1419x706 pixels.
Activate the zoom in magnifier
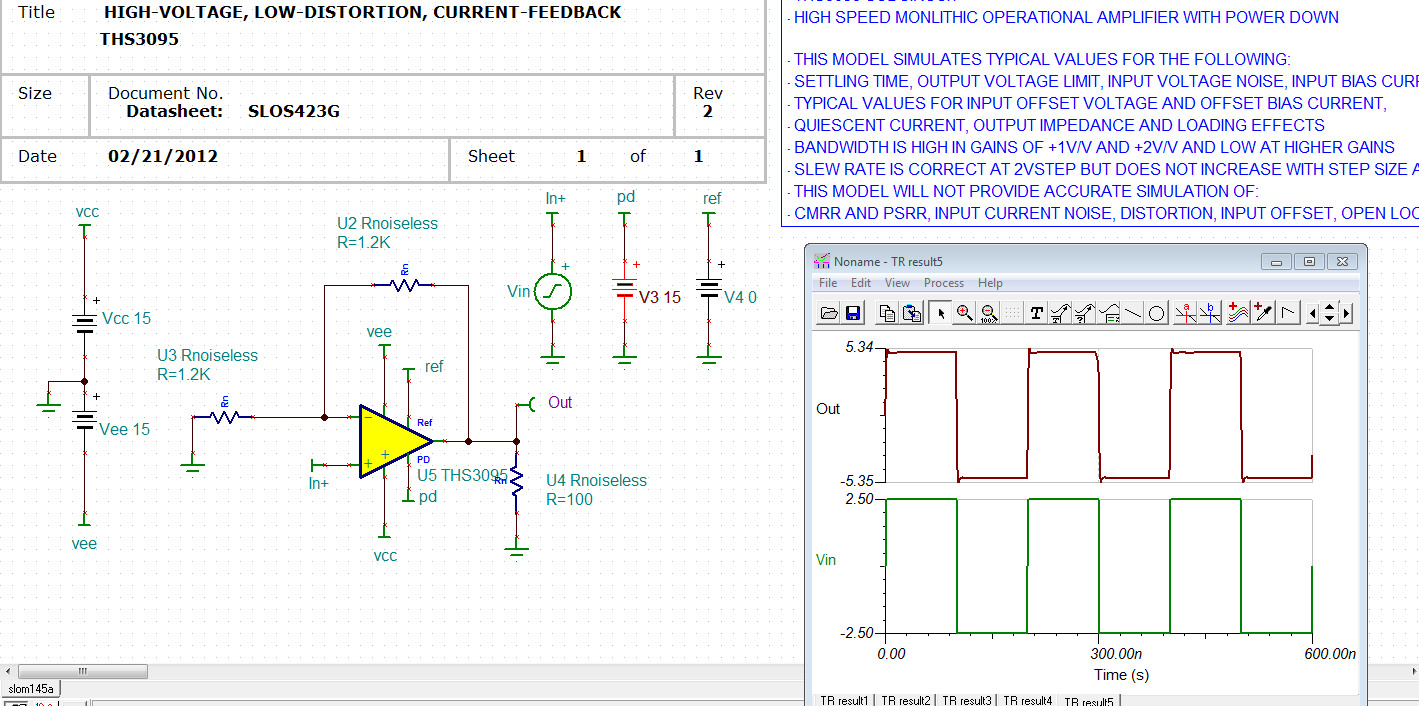964,313
